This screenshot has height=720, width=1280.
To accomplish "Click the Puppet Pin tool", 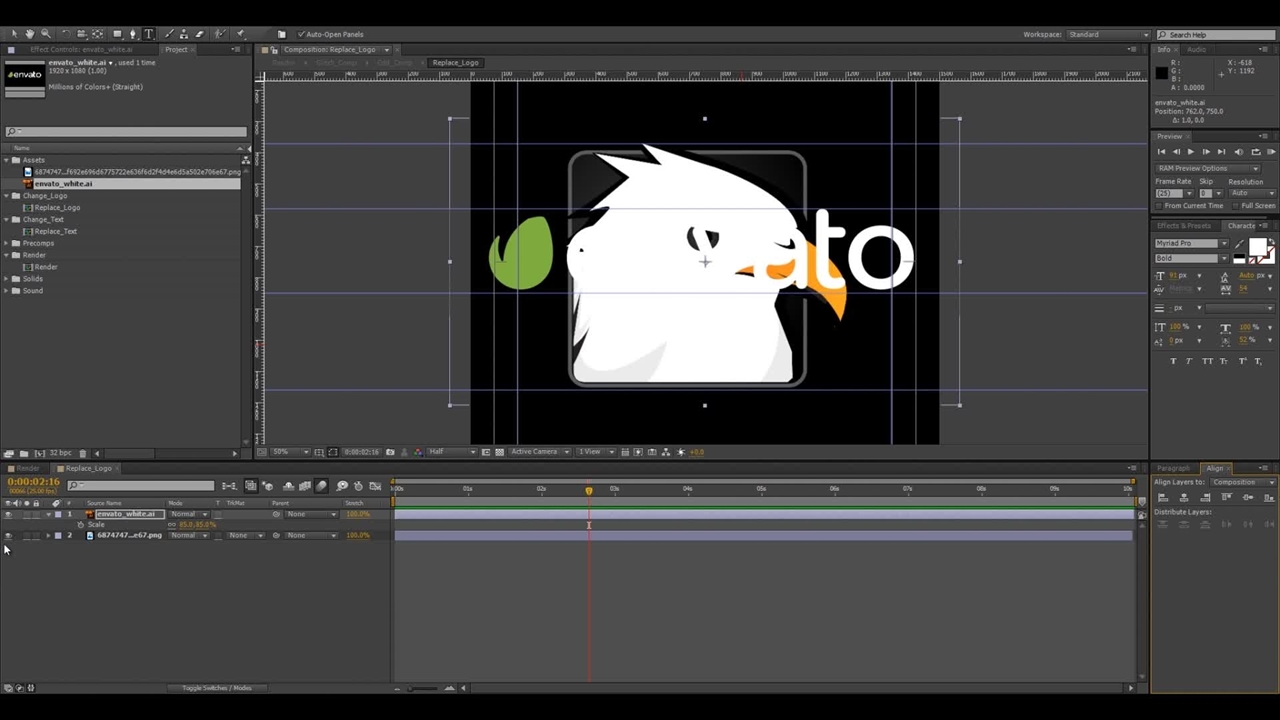I will [240, 34].
